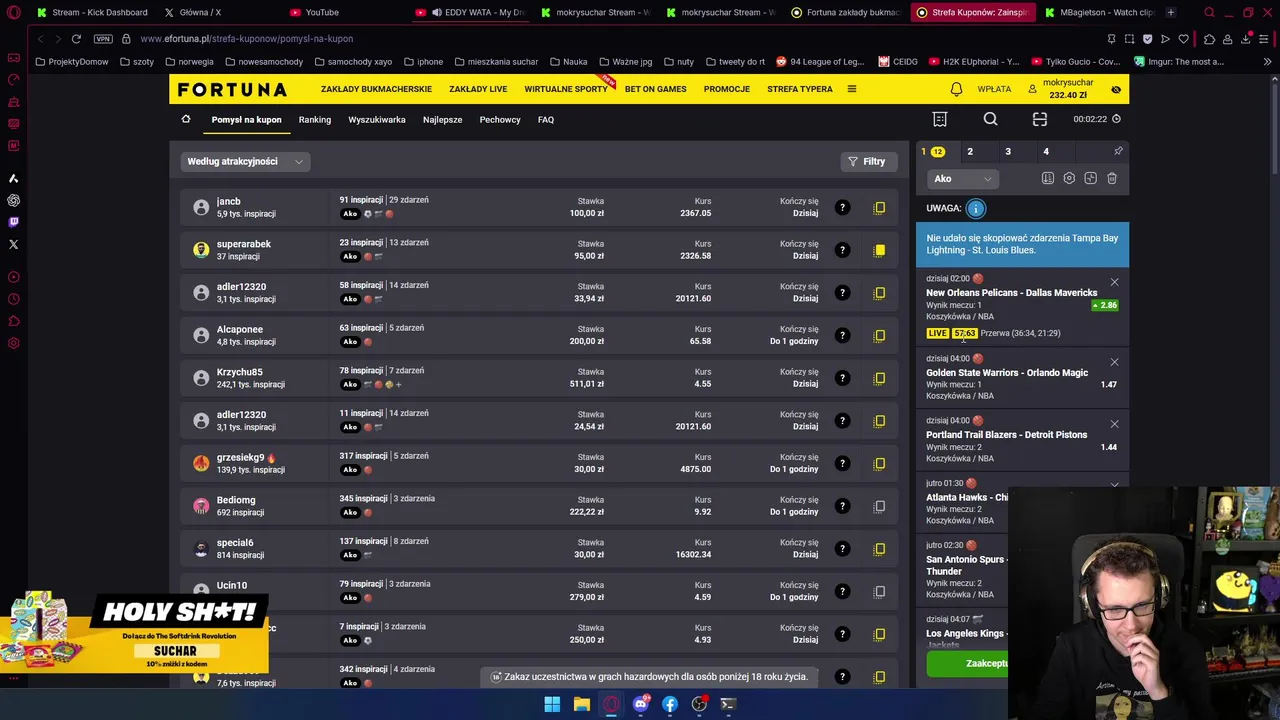
Task: Open the notifications bell icon
Action: (956, 89)
